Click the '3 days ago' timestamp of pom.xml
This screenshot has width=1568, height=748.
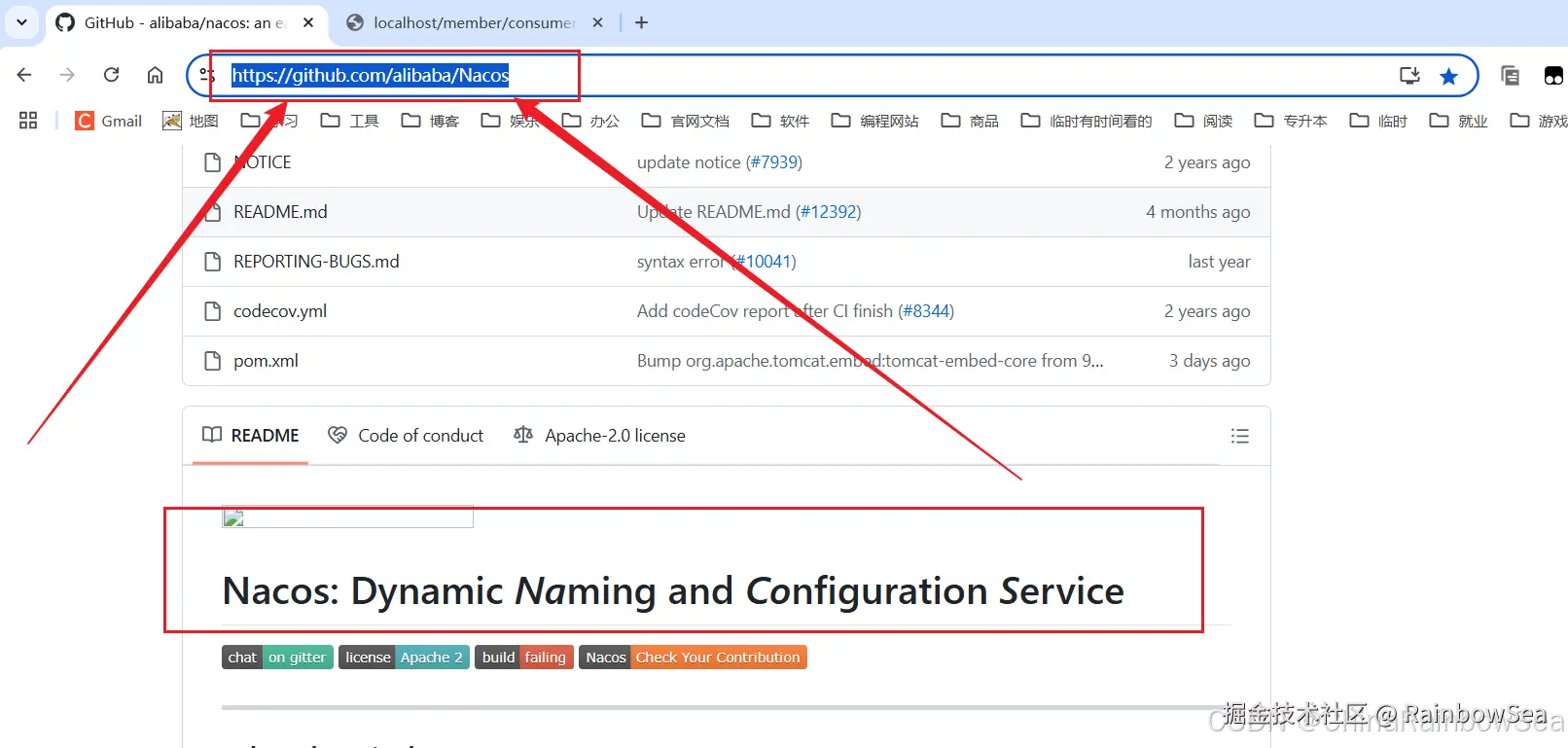1210,361
